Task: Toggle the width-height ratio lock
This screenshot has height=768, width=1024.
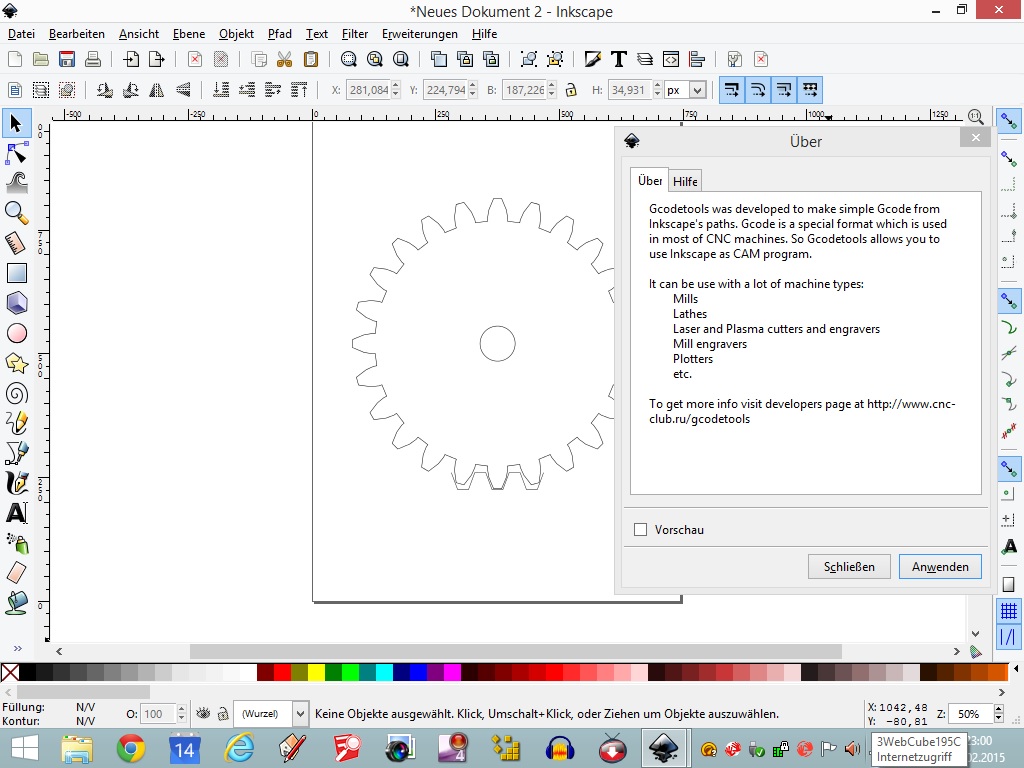Action: pos(571,90)
